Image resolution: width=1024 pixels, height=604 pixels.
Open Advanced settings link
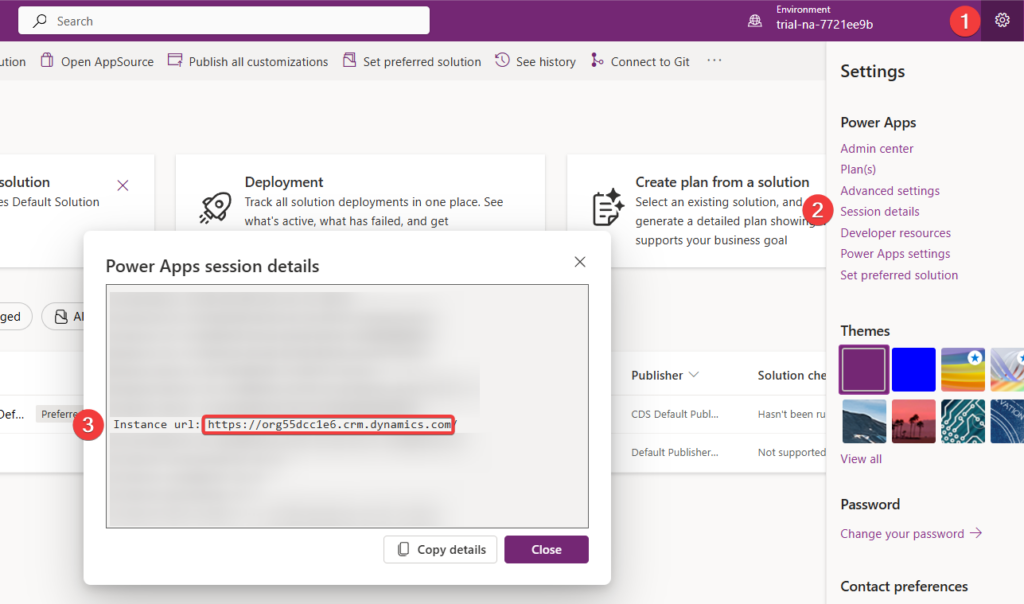pyautogui.click(x=889, y=191)
